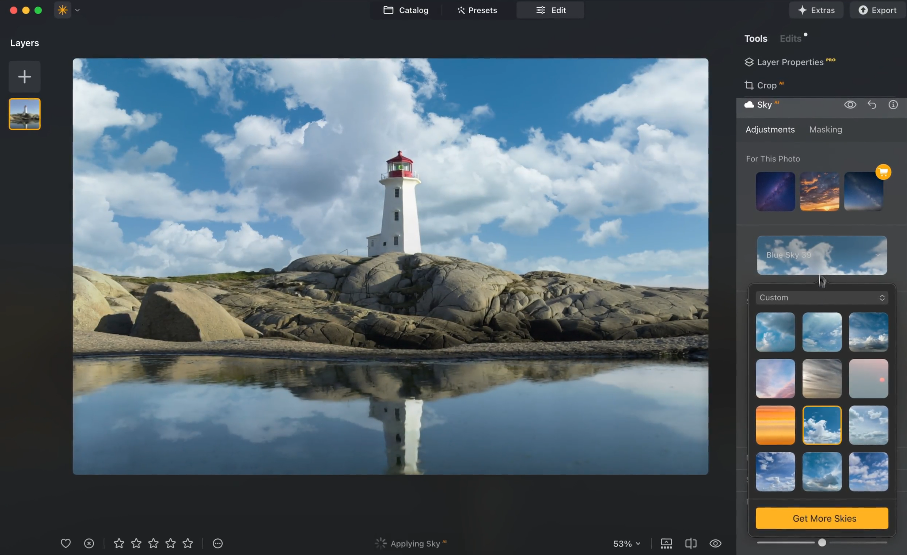Viewport: 907px width, 555px height.
Task: Select the orange sunset sky thumbnail
Action: [x=776, y=425]
